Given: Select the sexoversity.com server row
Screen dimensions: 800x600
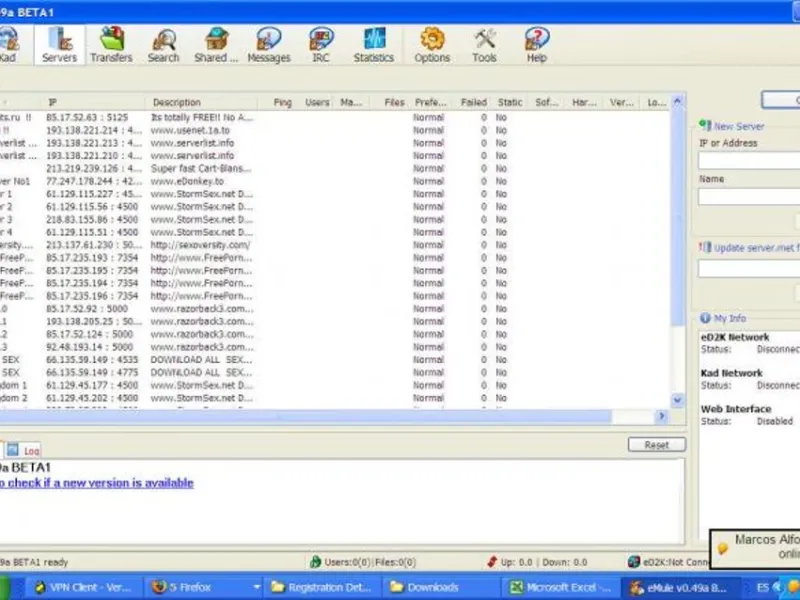Looking at the screenshot, I should coord(335,245).
